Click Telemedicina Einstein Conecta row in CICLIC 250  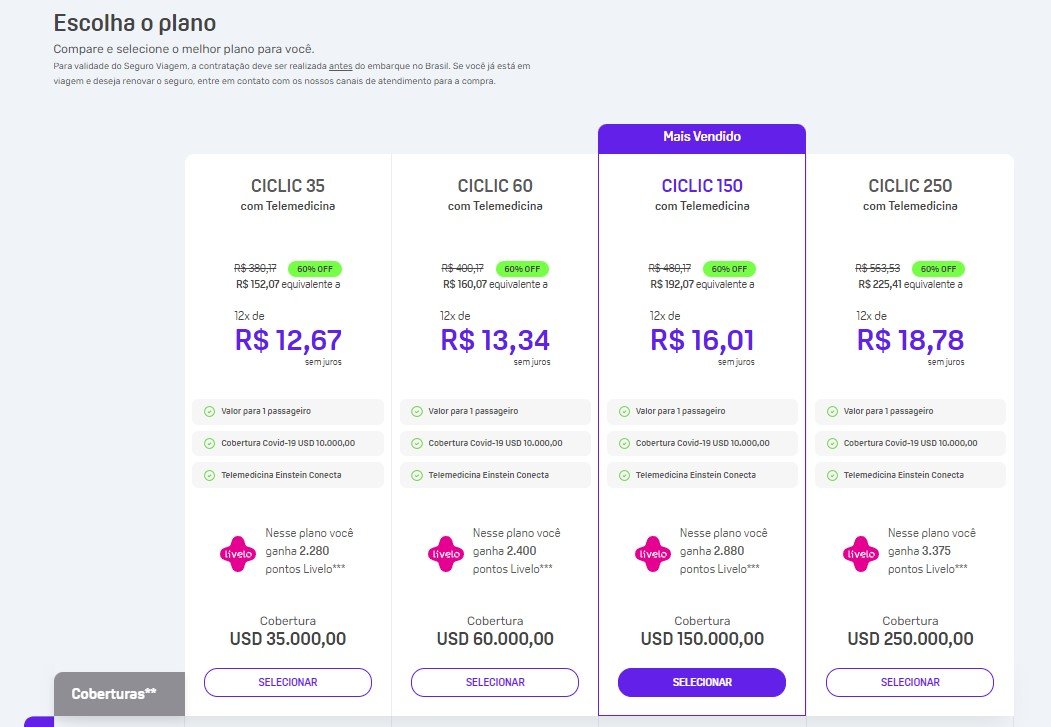coord(910,475)
